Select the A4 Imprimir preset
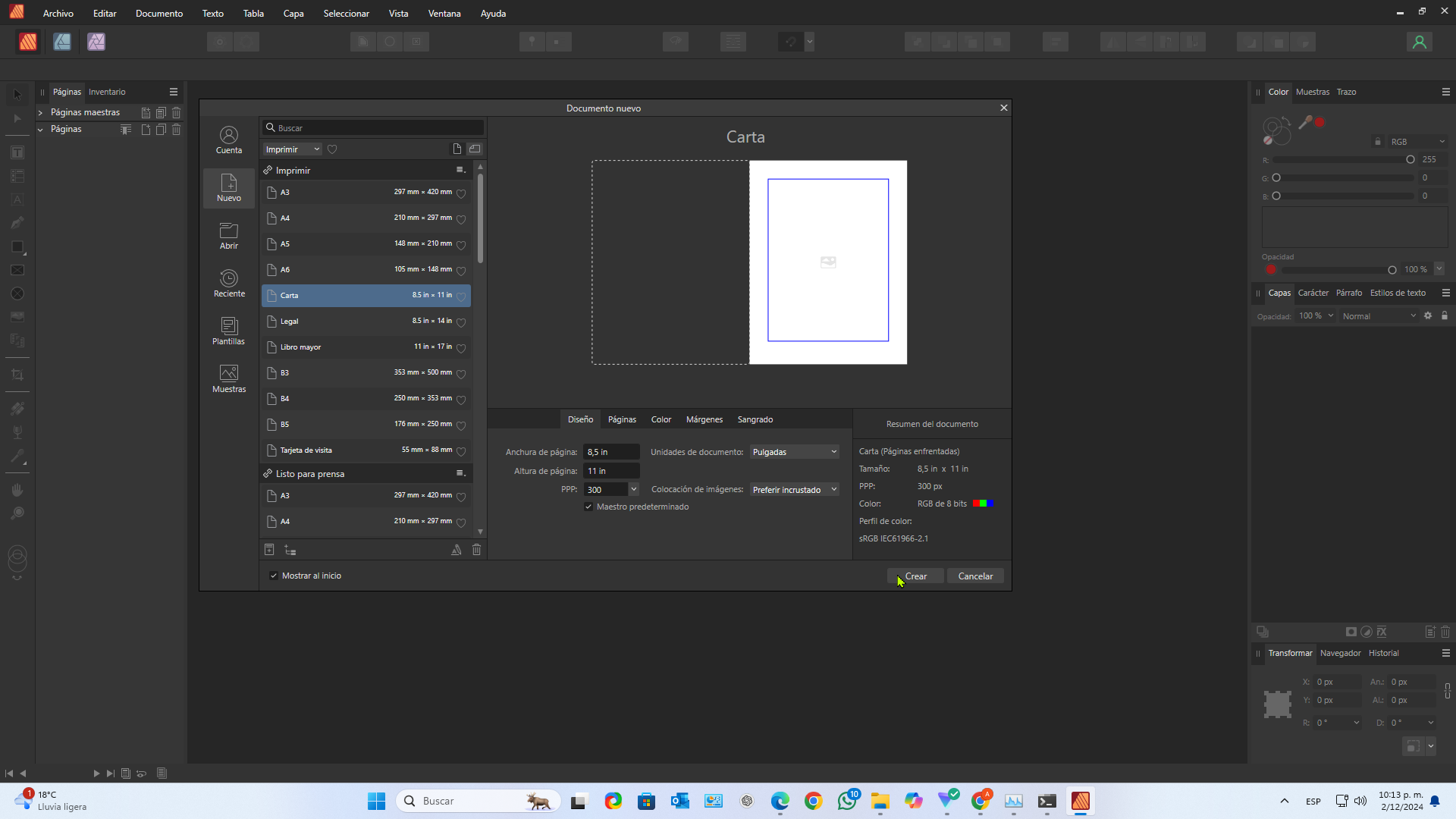This screenshot has width=1456, height=819. tap(366, 218)
